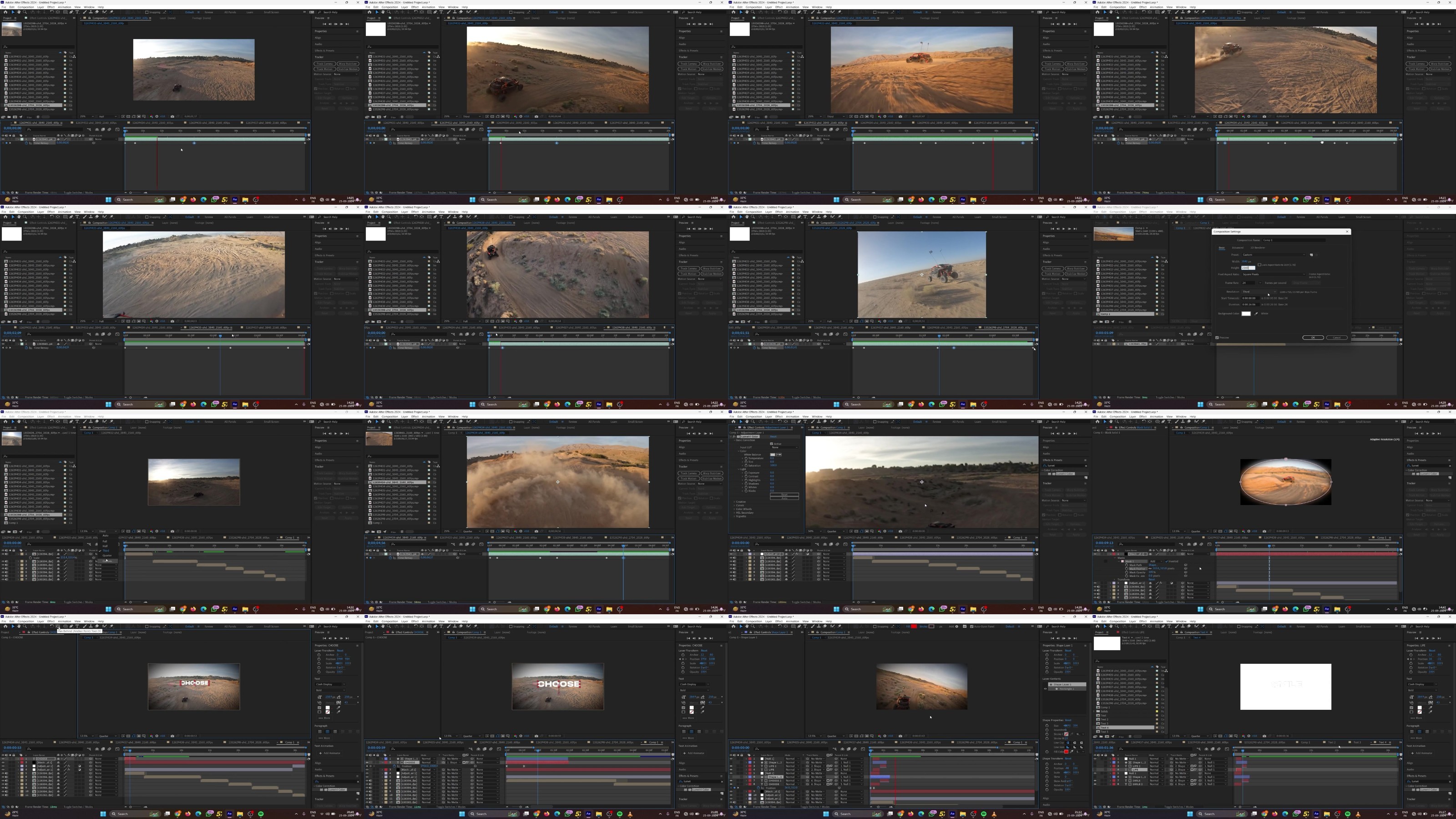The height and width of the screenshot is (819, 1456).
Task: Open Pixel Aspect Ratio dropdown in Composition Settings
Action: point(1274,275)
